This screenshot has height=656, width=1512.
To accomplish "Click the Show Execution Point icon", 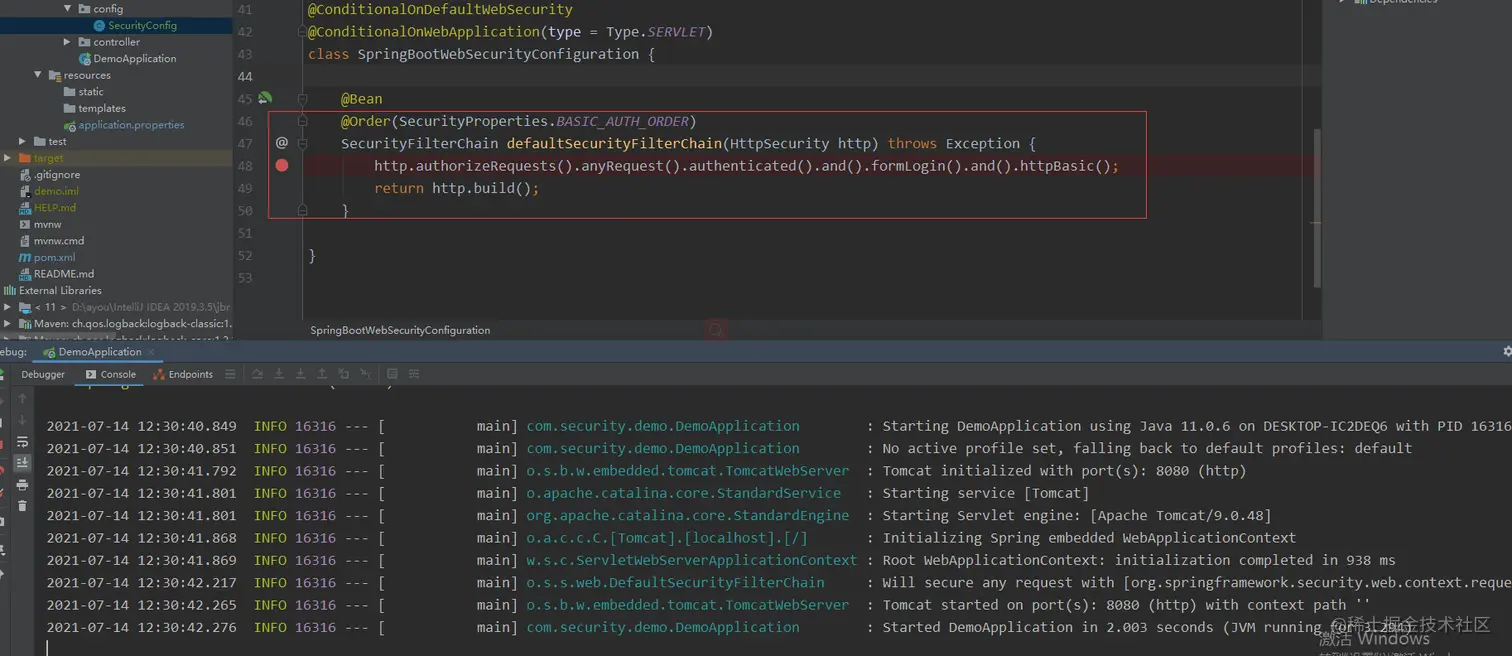I will click(x=230, y=374).
